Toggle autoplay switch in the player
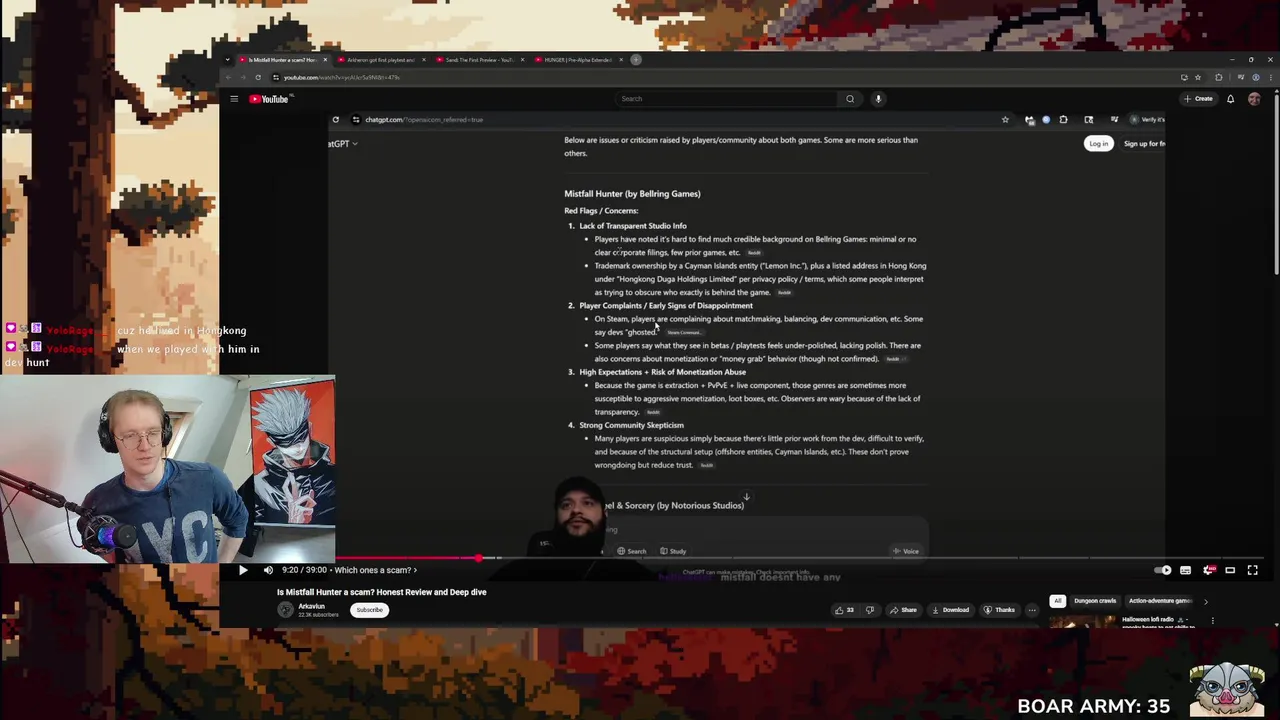1280x720 pixels. [1163, 570]
